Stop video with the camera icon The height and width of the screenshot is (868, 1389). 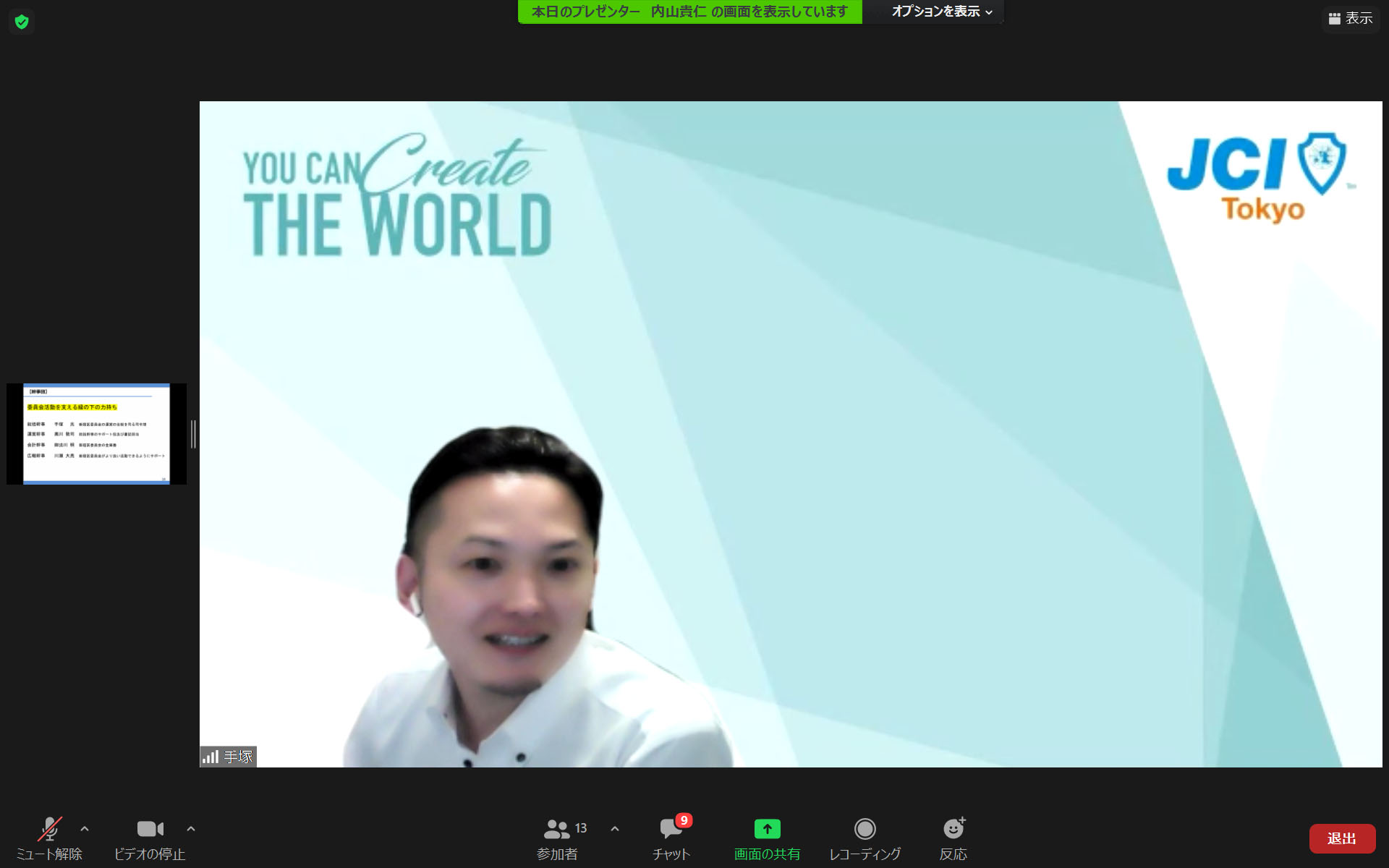(x=150, y=829)
